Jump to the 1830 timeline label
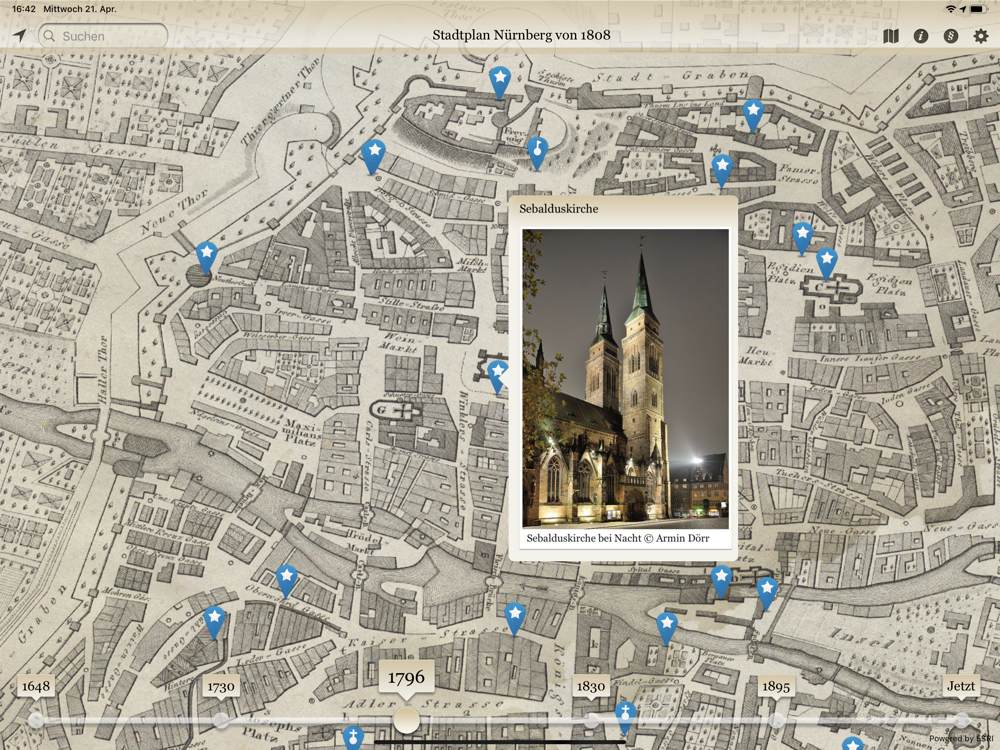The width and height of the screenshot is (1000, 750). pos(591,687)
